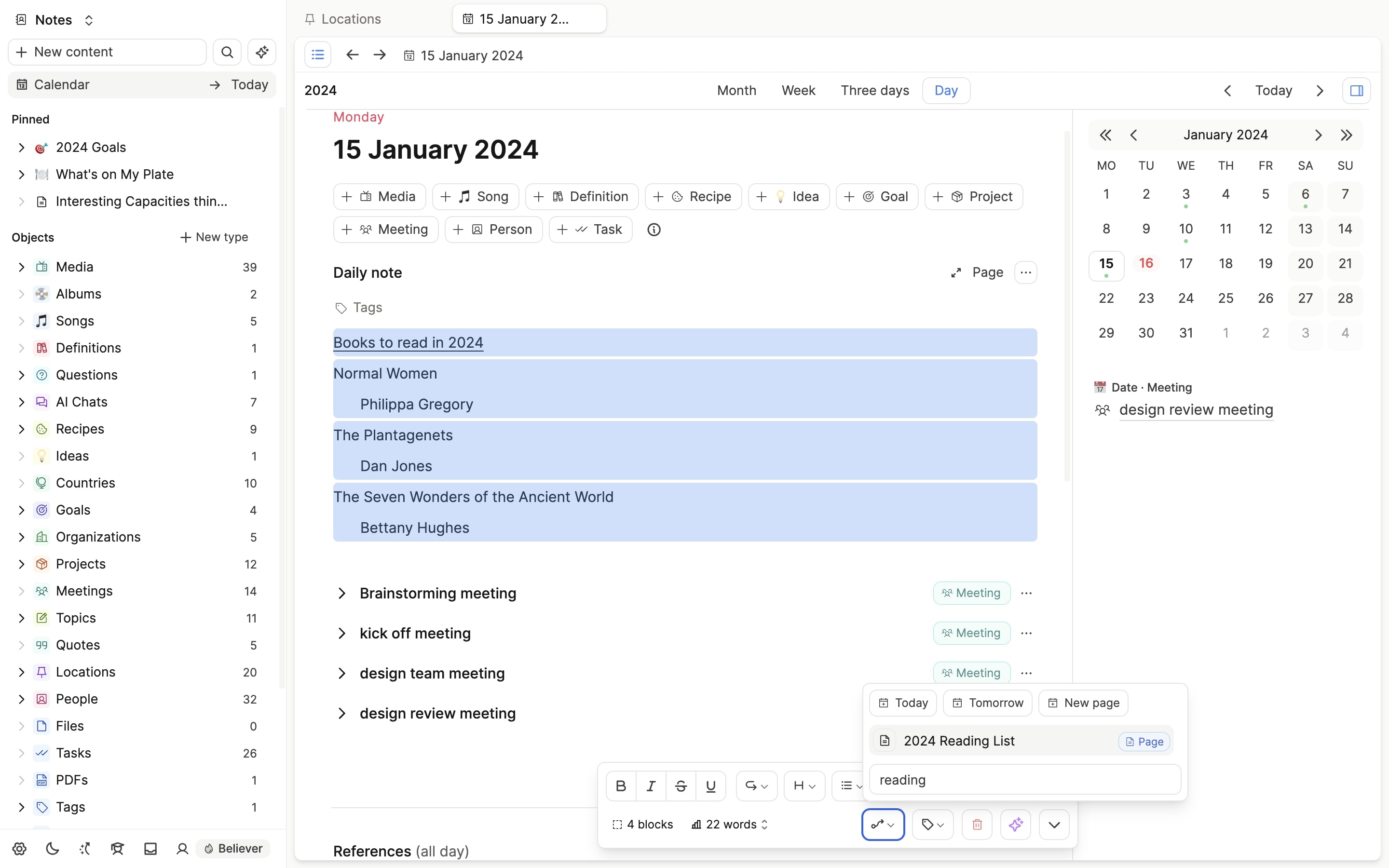1389x868 pixels.
Task: Toggle the outline list view button
Action: pyautogui.click(x=317, y=55)
